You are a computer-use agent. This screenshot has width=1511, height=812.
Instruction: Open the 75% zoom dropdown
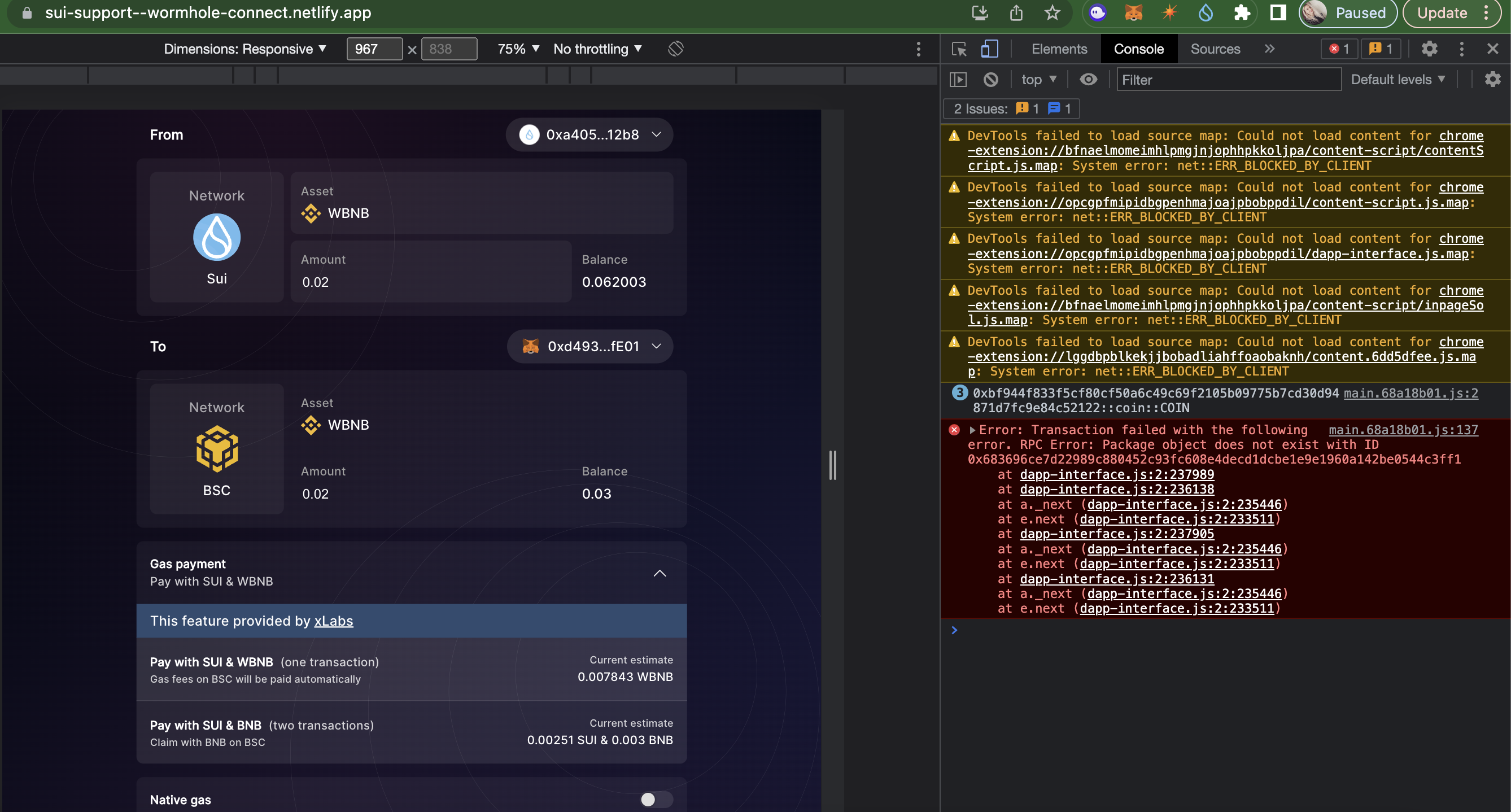coord(518,49)
